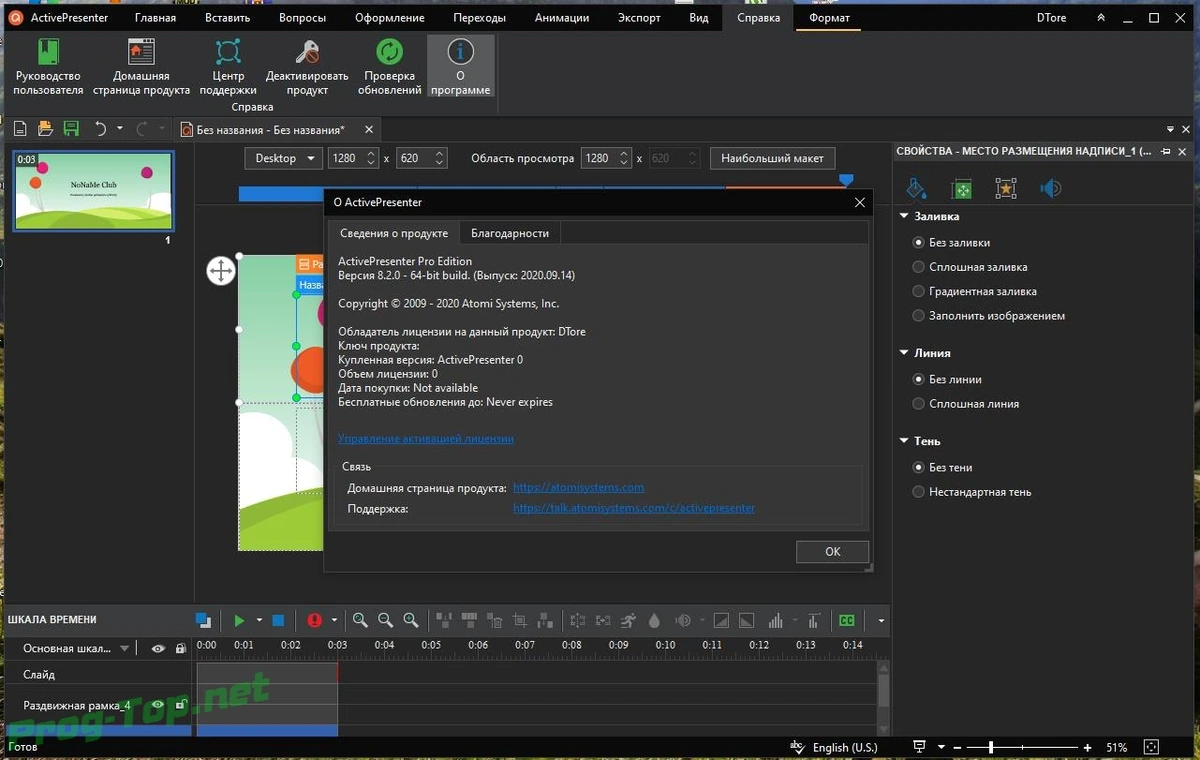Click fit-to-window icon in status bar
This screenshot has height=760, width=1200.
1151,747
